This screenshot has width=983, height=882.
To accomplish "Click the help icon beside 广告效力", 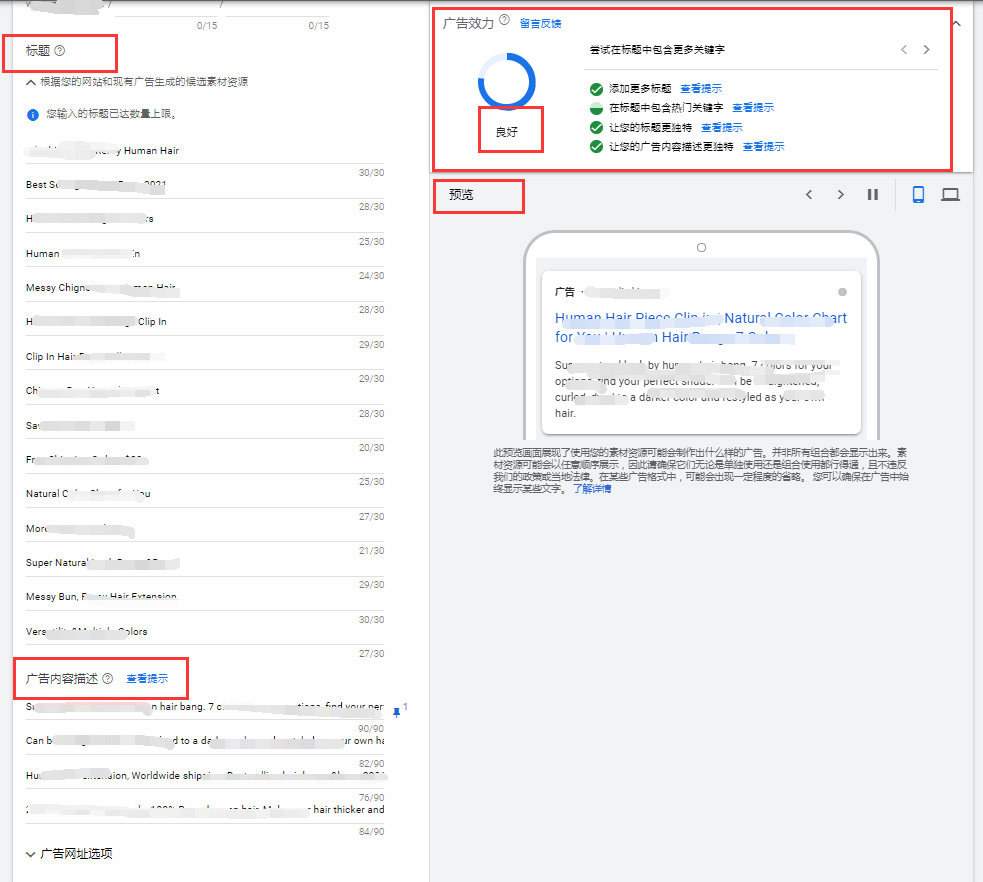I will pyautogui.click(x=504, y=21).
